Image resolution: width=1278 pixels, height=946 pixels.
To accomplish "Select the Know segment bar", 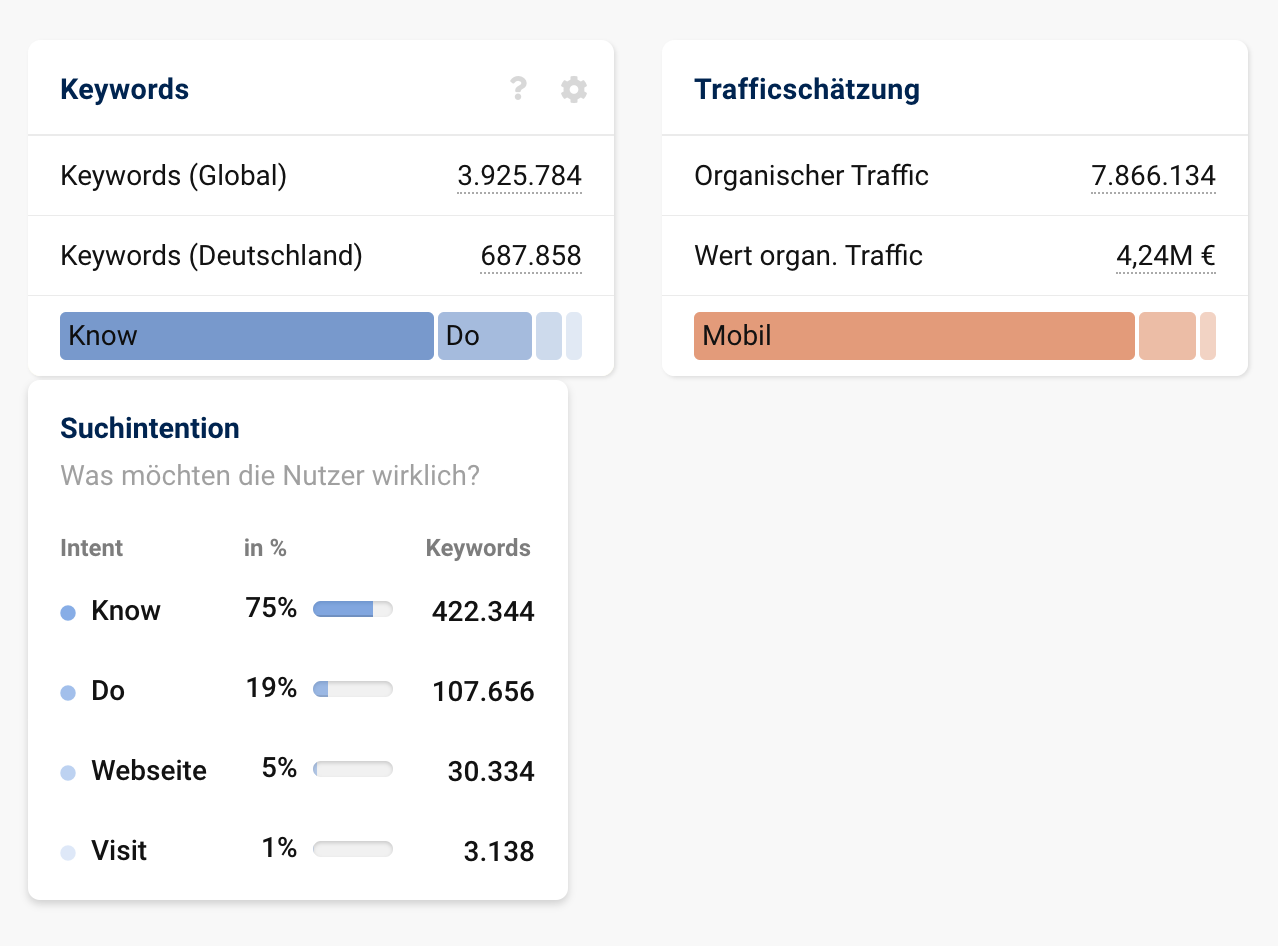I will point(246,336).
